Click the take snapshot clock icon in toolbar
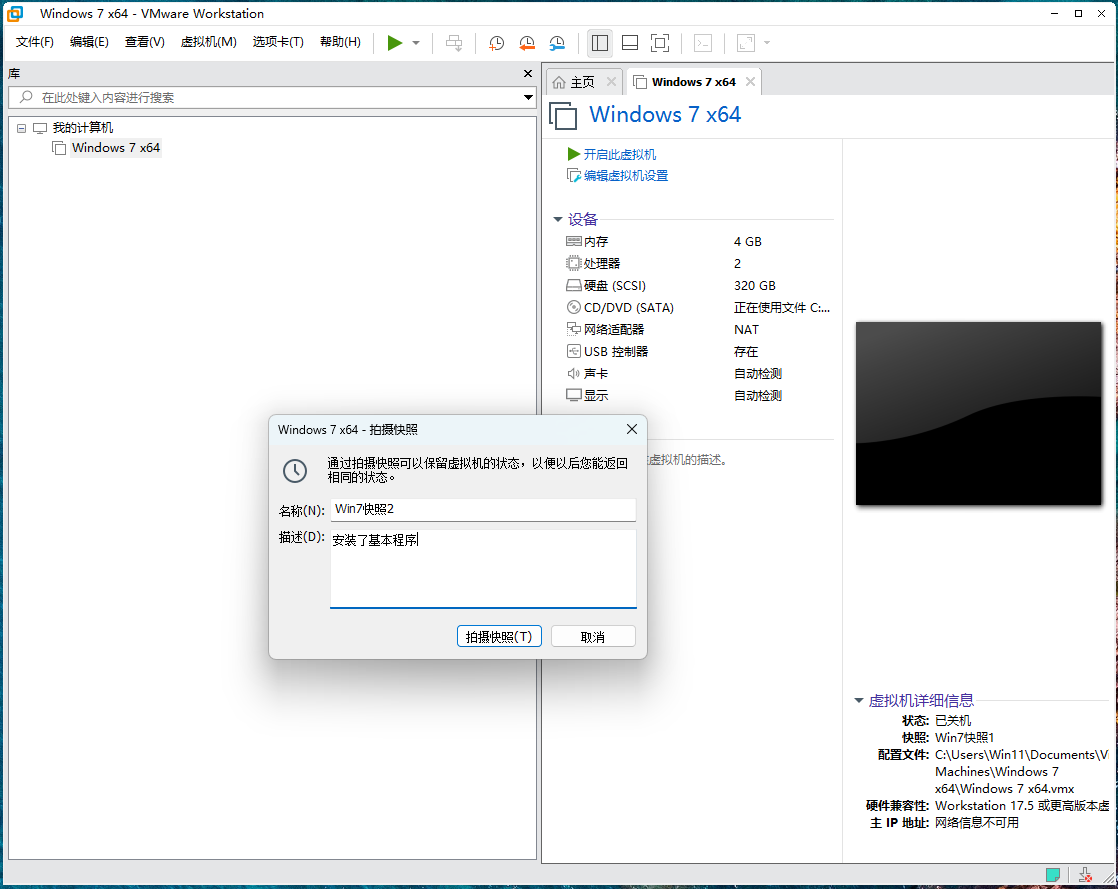Image resolution: width=1118 pixels, height=889 pixels. click(496, 43)
